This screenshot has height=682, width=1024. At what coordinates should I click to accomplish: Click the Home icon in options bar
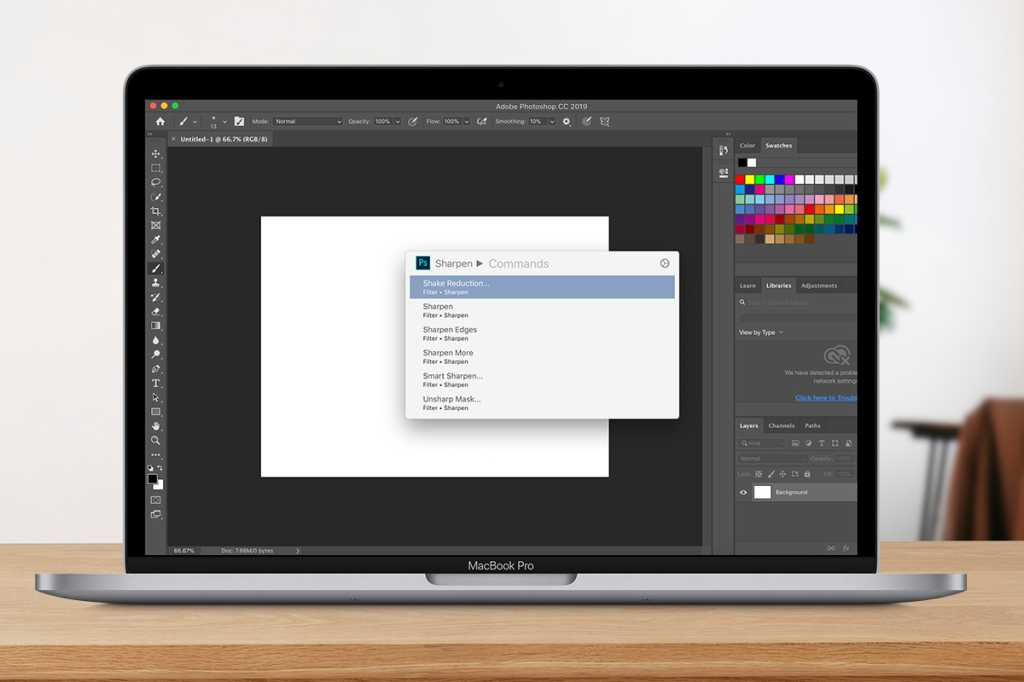(160, 121)
